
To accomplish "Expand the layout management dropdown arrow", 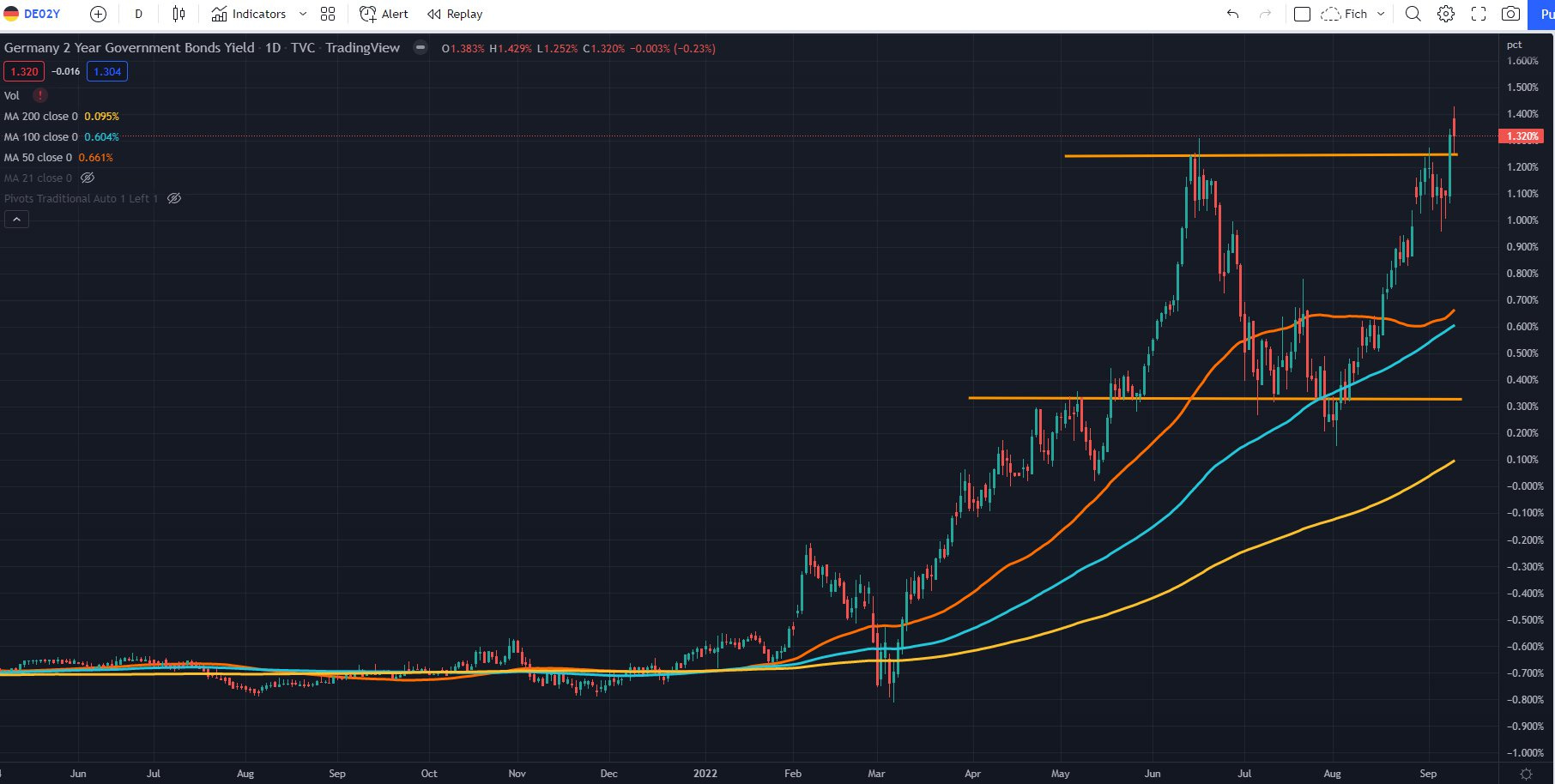I will pos(1381,14).
